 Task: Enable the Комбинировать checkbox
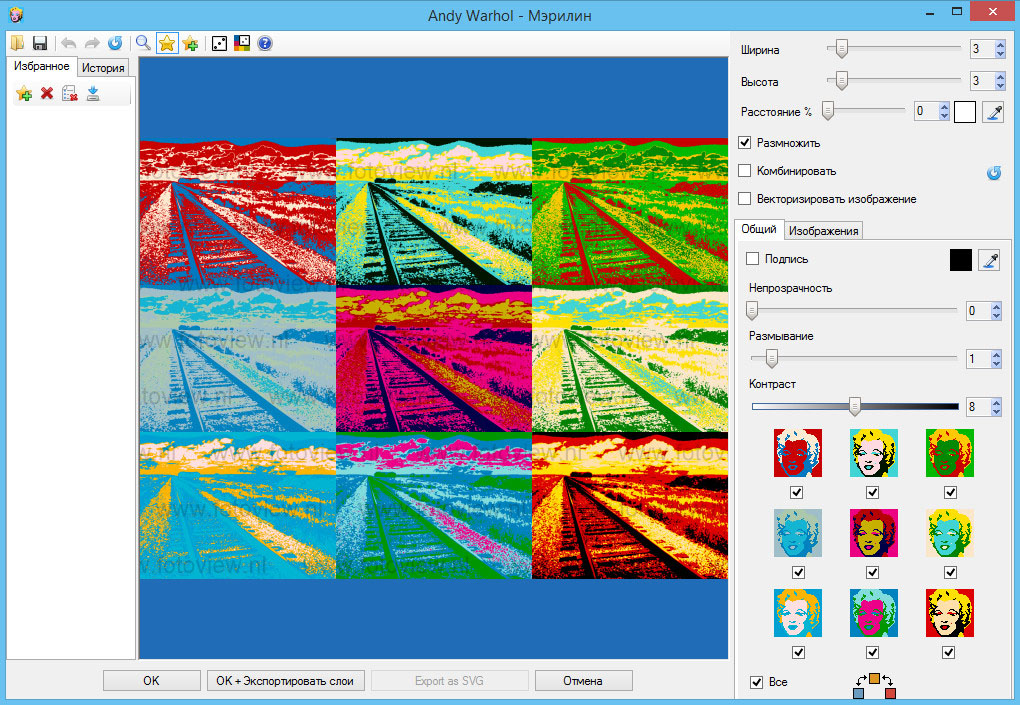[x=745, y=170]
